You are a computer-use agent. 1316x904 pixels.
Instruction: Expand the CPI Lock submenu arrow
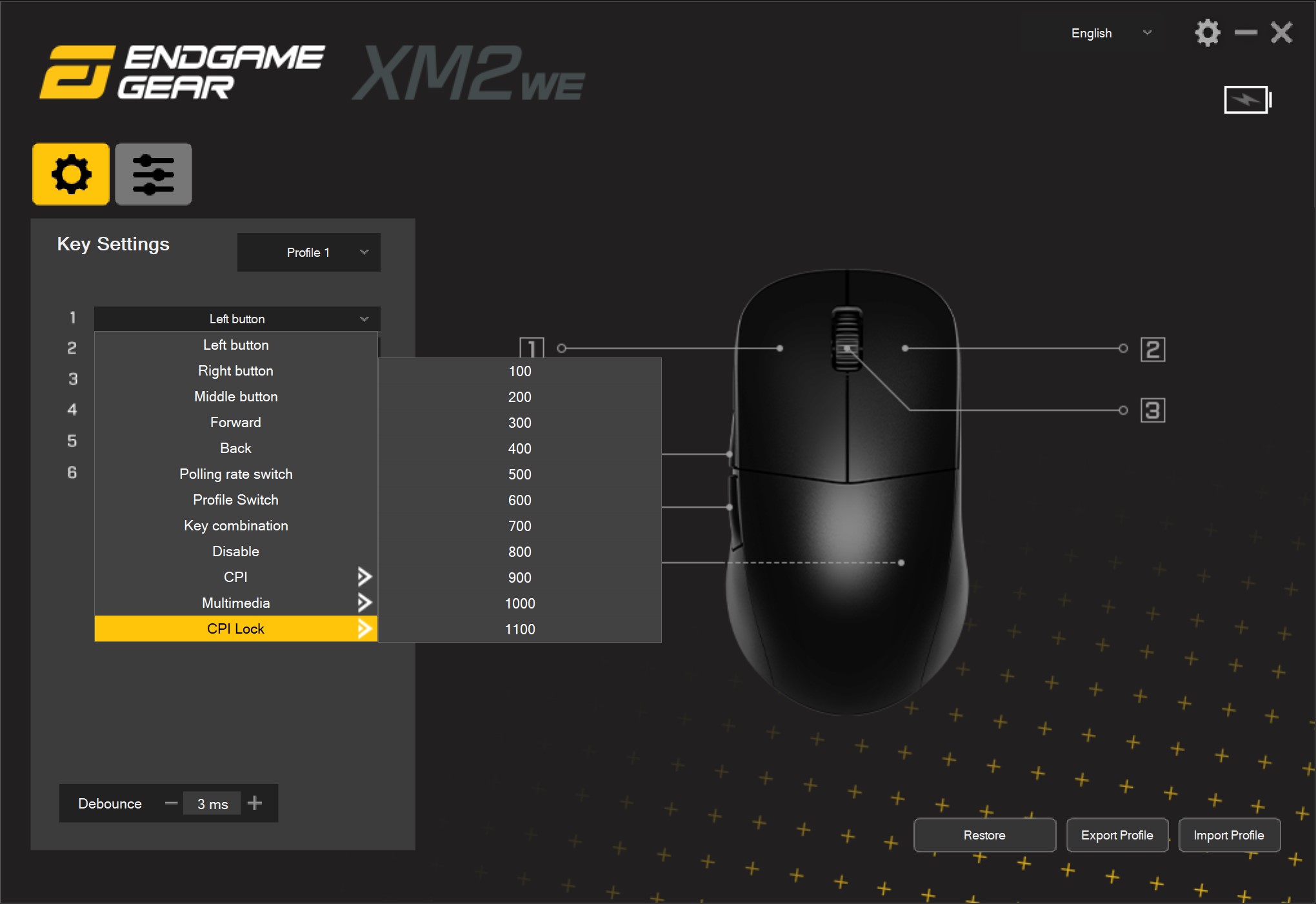click(x=364, y=628)
